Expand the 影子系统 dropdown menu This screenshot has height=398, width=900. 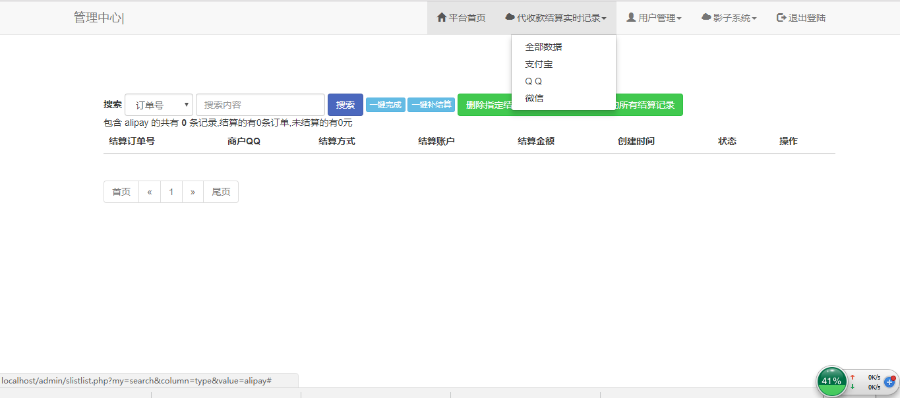point(729,18)
